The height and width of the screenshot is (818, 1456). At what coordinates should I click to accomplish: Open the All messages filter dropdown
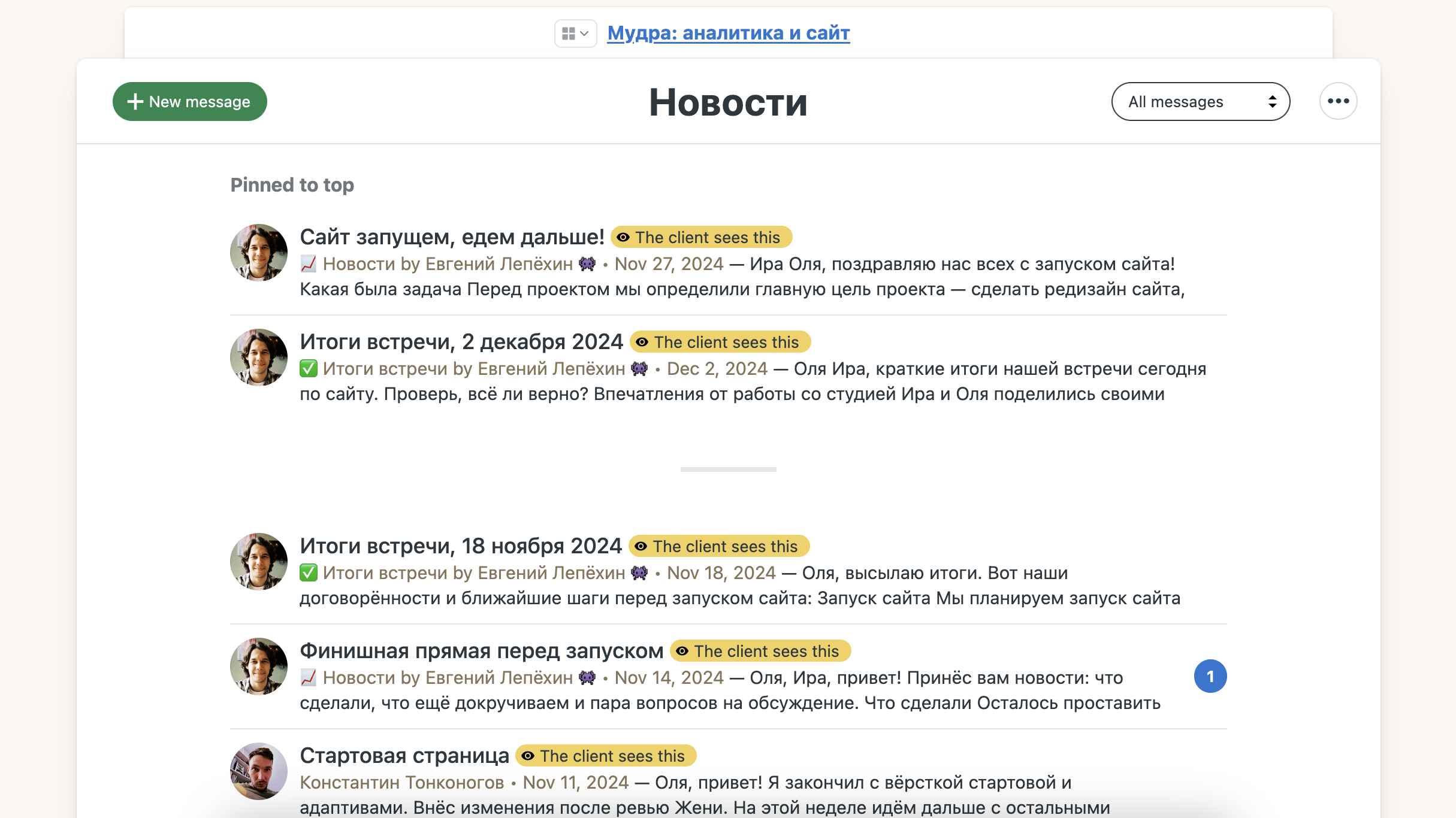[1200, 102]
